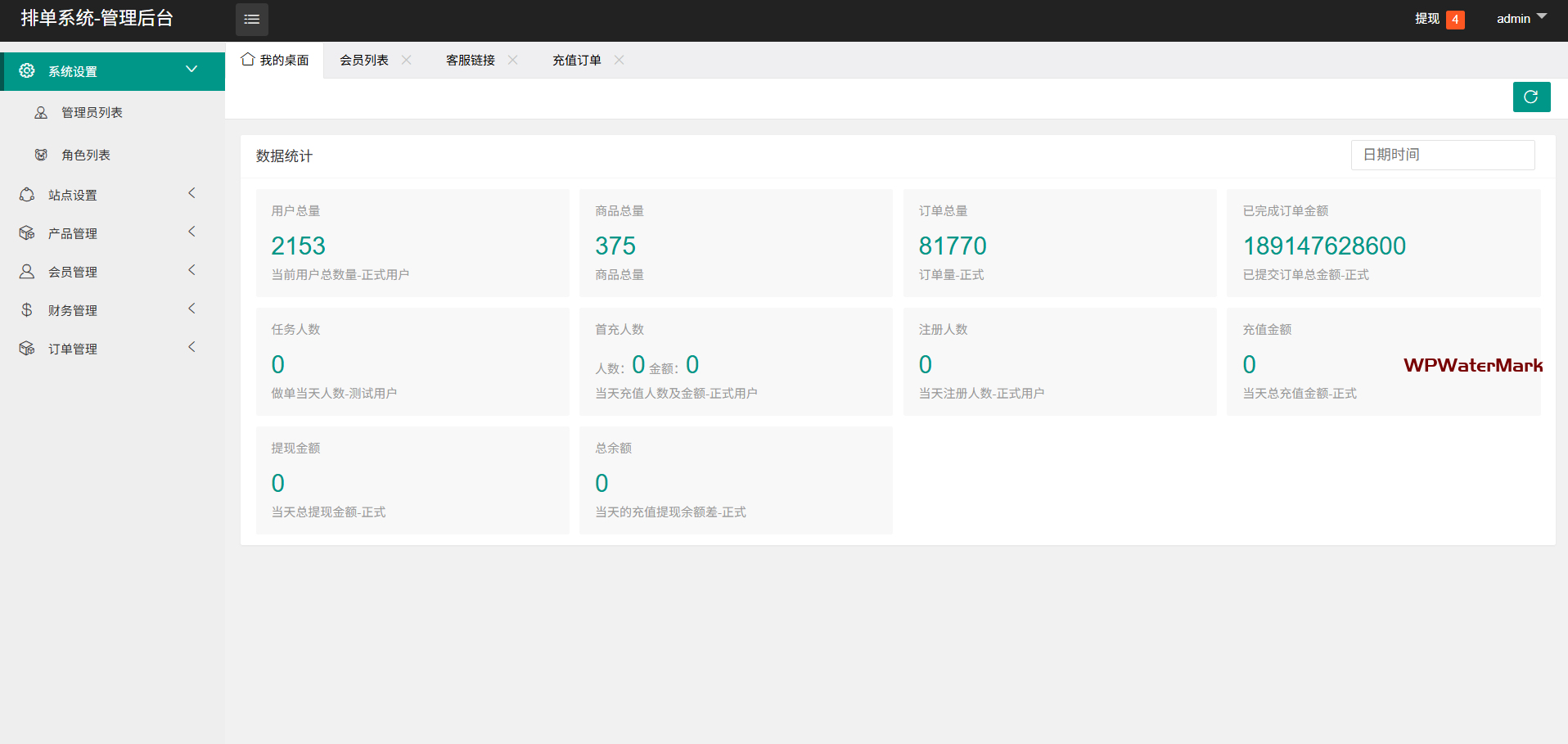
Task: Click the cube icon beside 产品管理
Action: coord(27,233)
